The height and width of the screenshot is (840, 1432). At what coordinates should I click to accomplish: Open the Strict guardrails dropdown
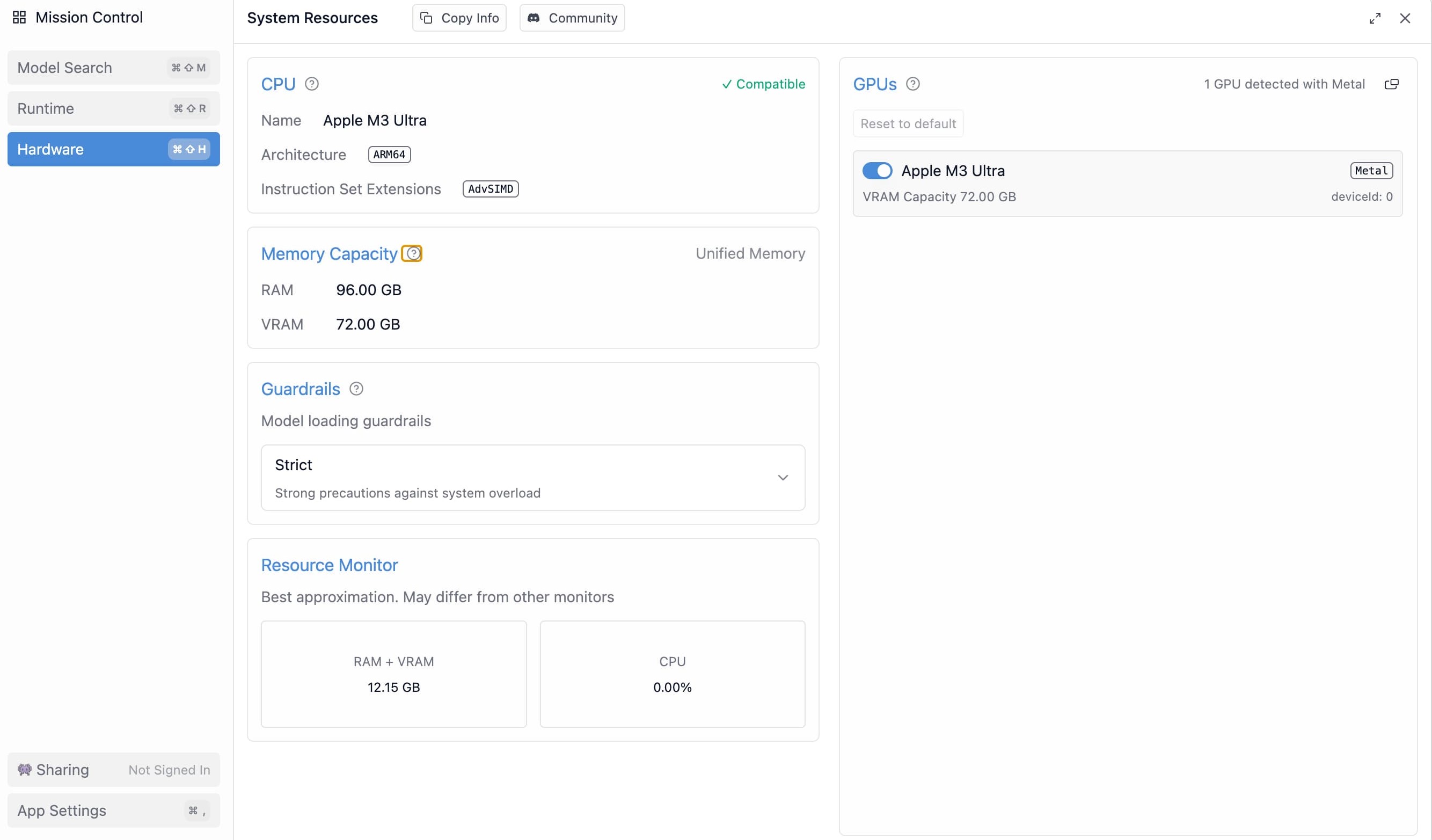coord(532,477)
